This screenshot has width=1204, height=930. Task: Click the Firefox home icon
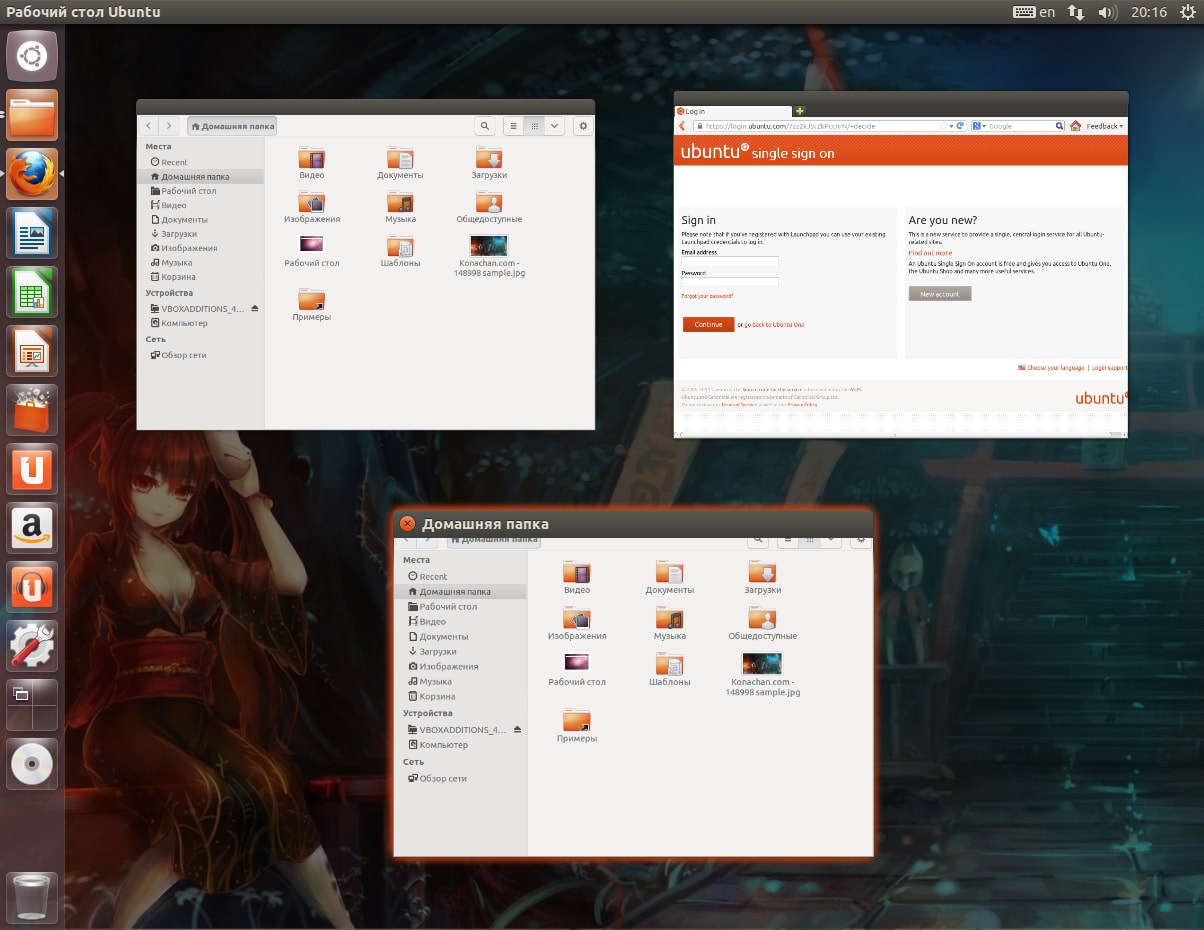(1075, 126)
